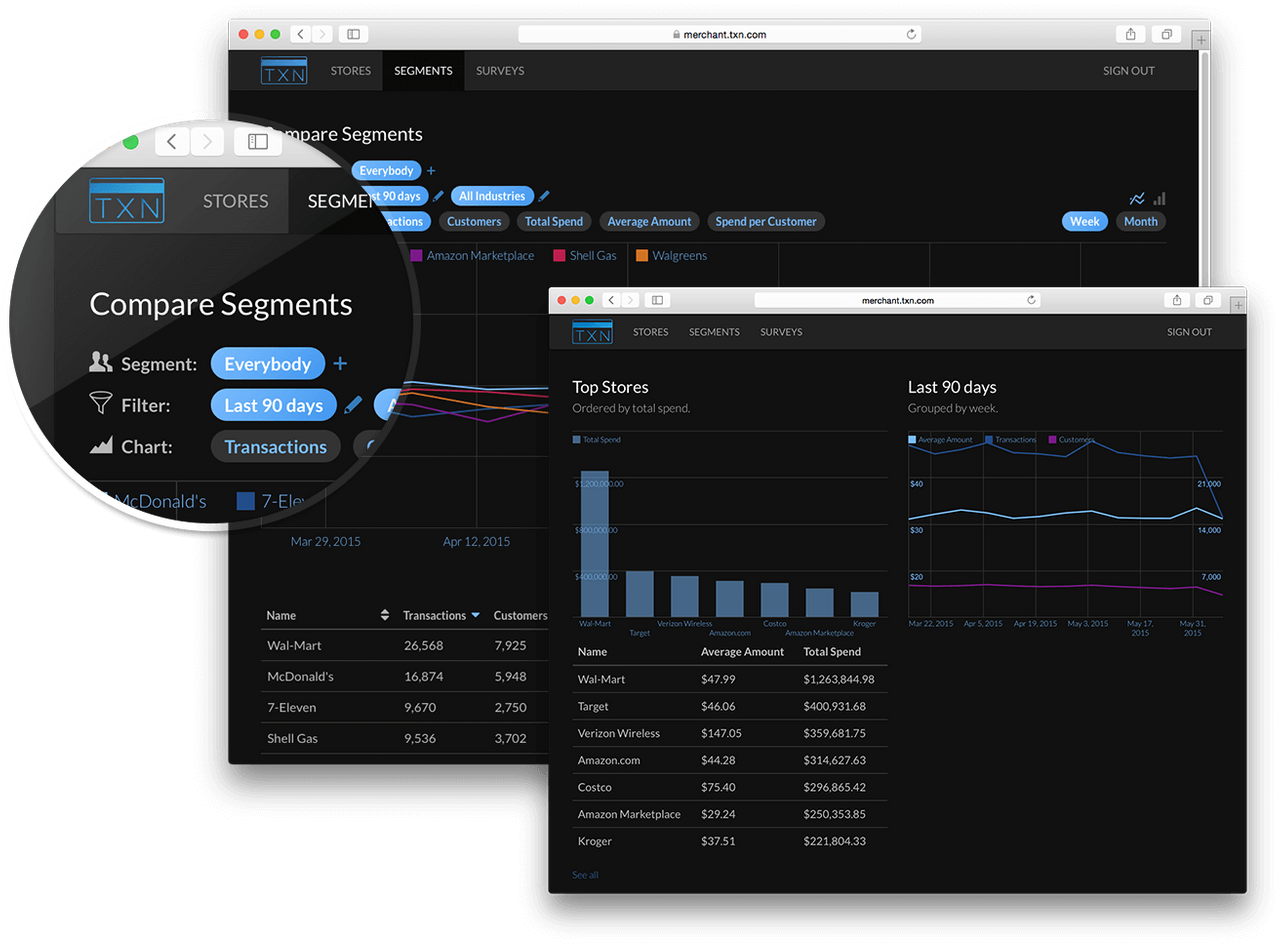
Task: Open SURVEYS tab in the back window
Action: click(x=500, y=71)
